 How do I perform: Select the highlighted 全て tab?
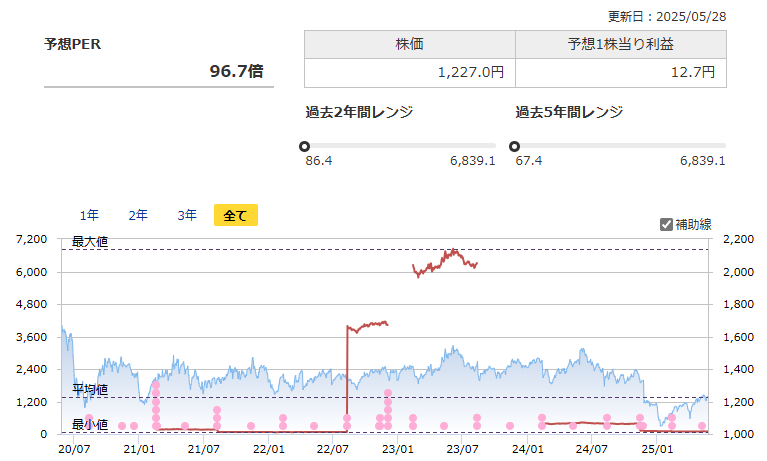(x=235, y=215)
